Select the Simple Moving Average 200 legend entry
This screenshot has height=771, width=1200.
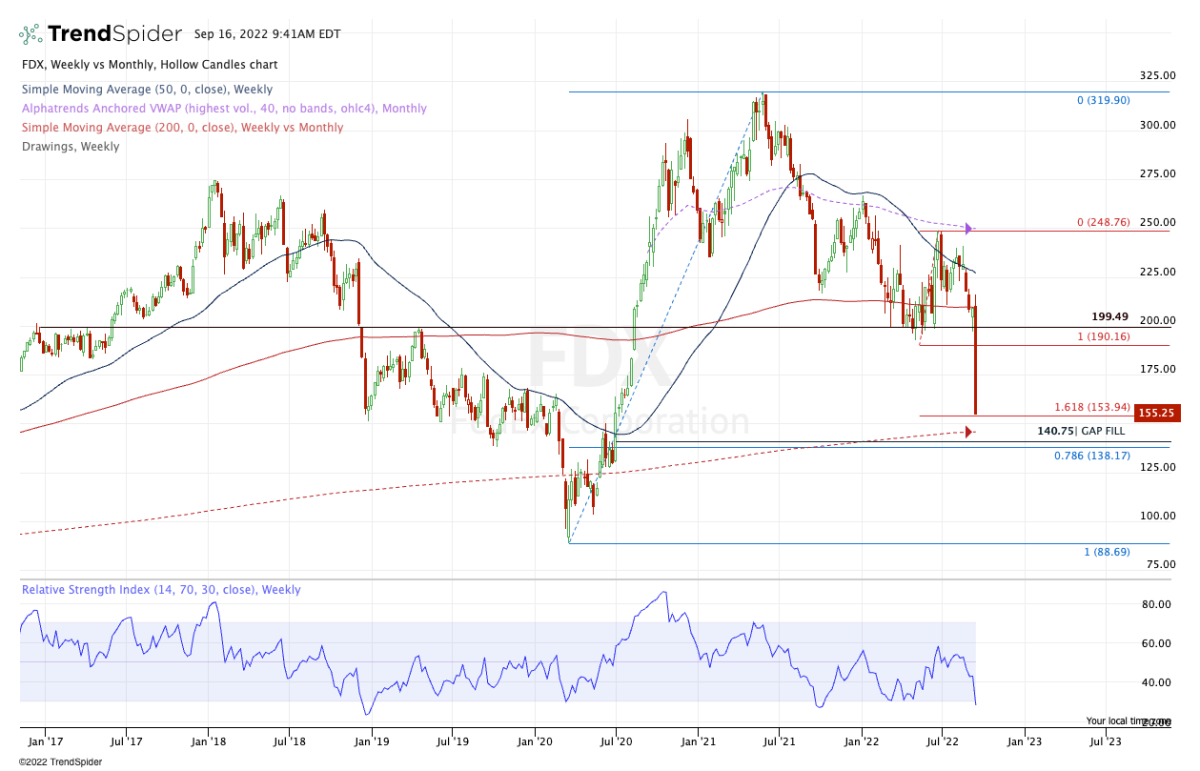tap(182, 127)
